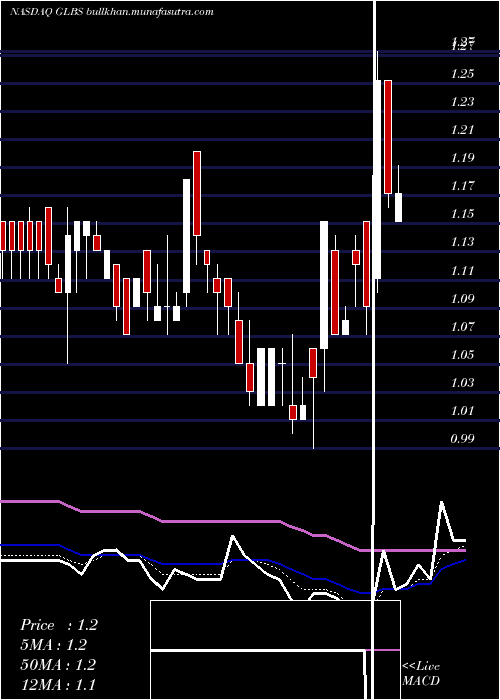The image size is (500, 700).
Task: Click the last white candle at the chart's right end
Action: point(398,208)
